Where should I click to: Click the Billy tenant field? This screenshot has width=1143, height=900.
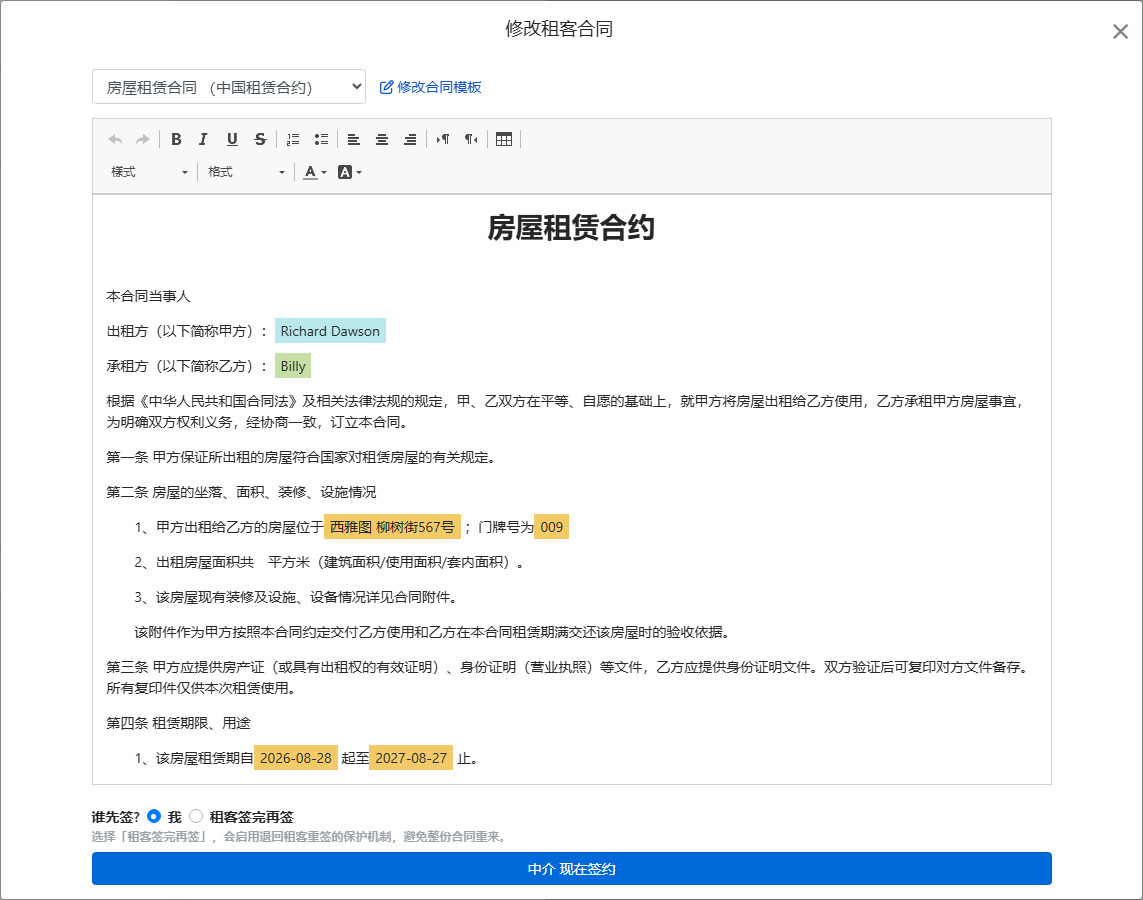293,366
